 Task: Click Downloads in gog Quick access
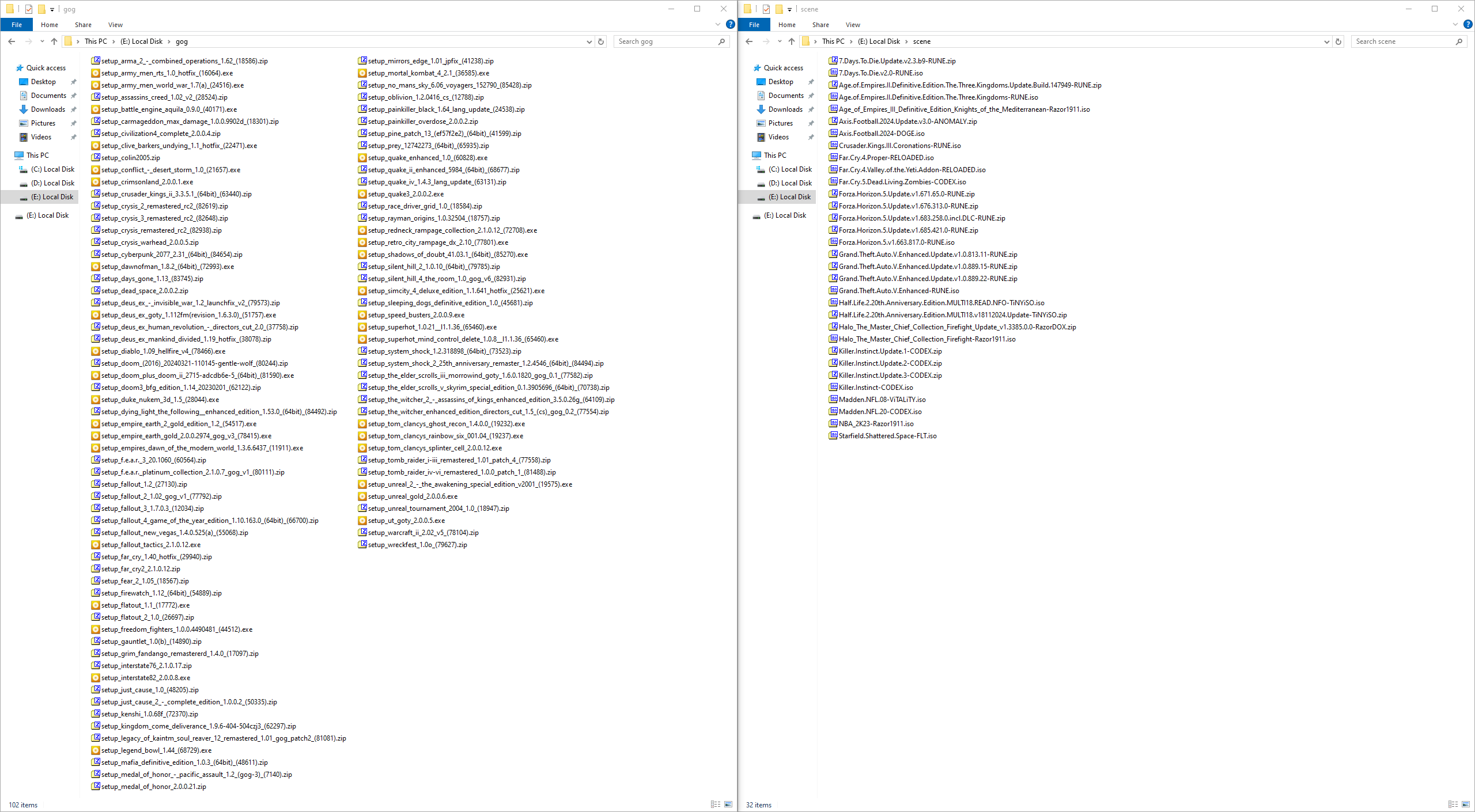[48, 109]
